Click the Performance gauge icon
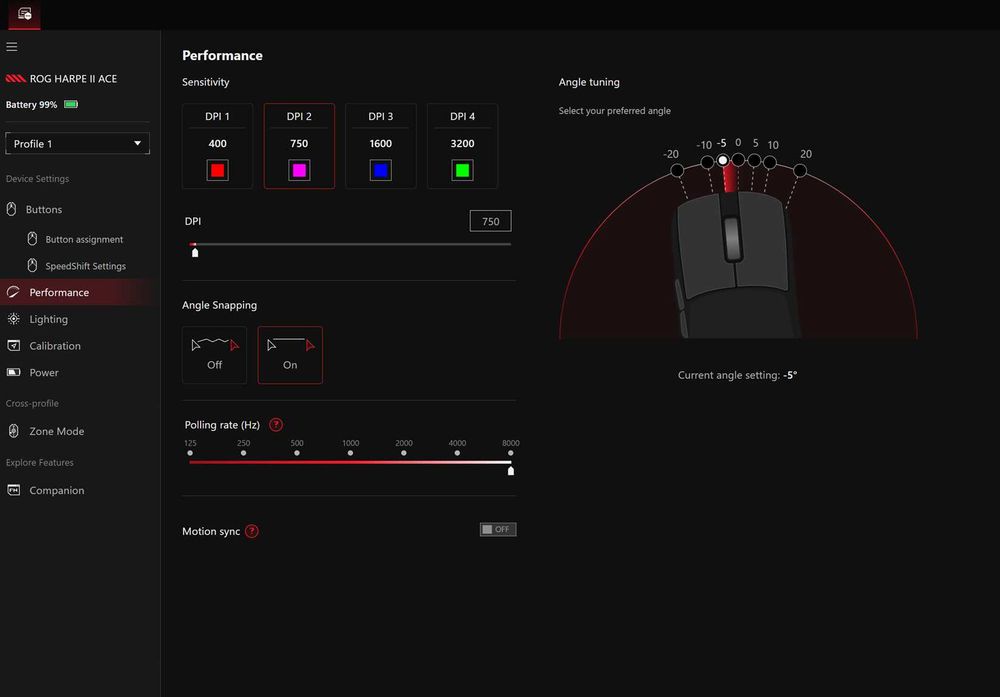1000x697 pixels. coord(13,292)
